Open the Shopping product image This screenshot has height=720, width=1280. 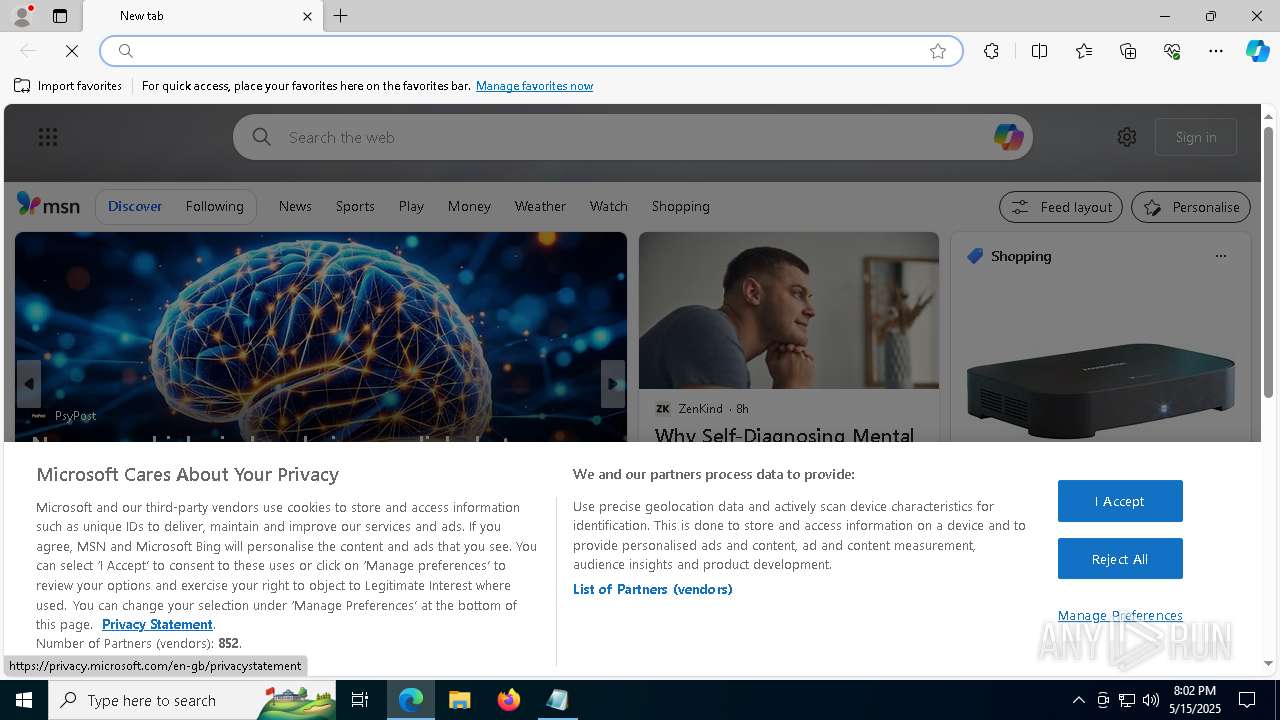pos(1100,389)
